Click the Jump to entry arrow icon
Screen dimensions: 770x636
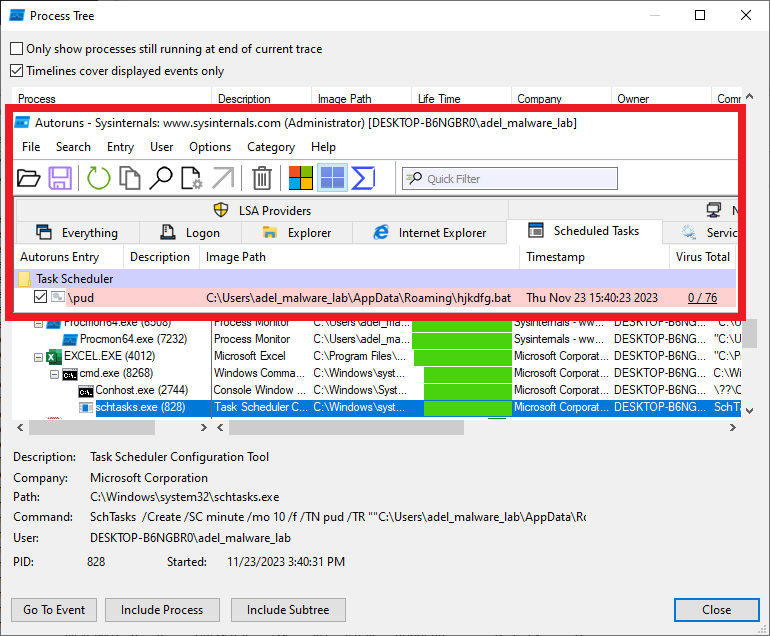223,178
